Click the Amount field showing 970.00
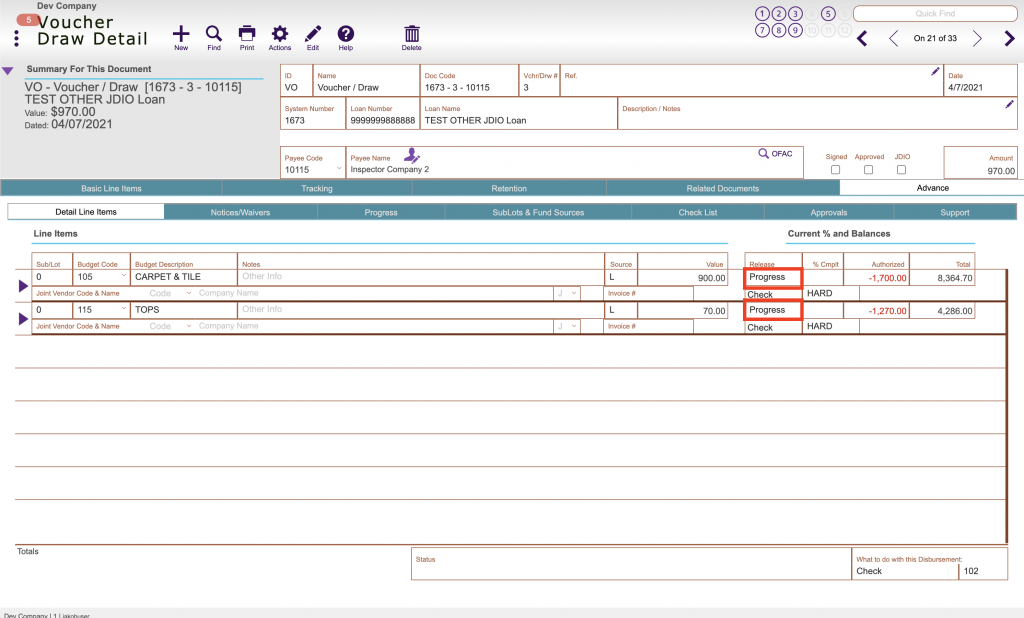1024x618 pixels. (980, 163)
